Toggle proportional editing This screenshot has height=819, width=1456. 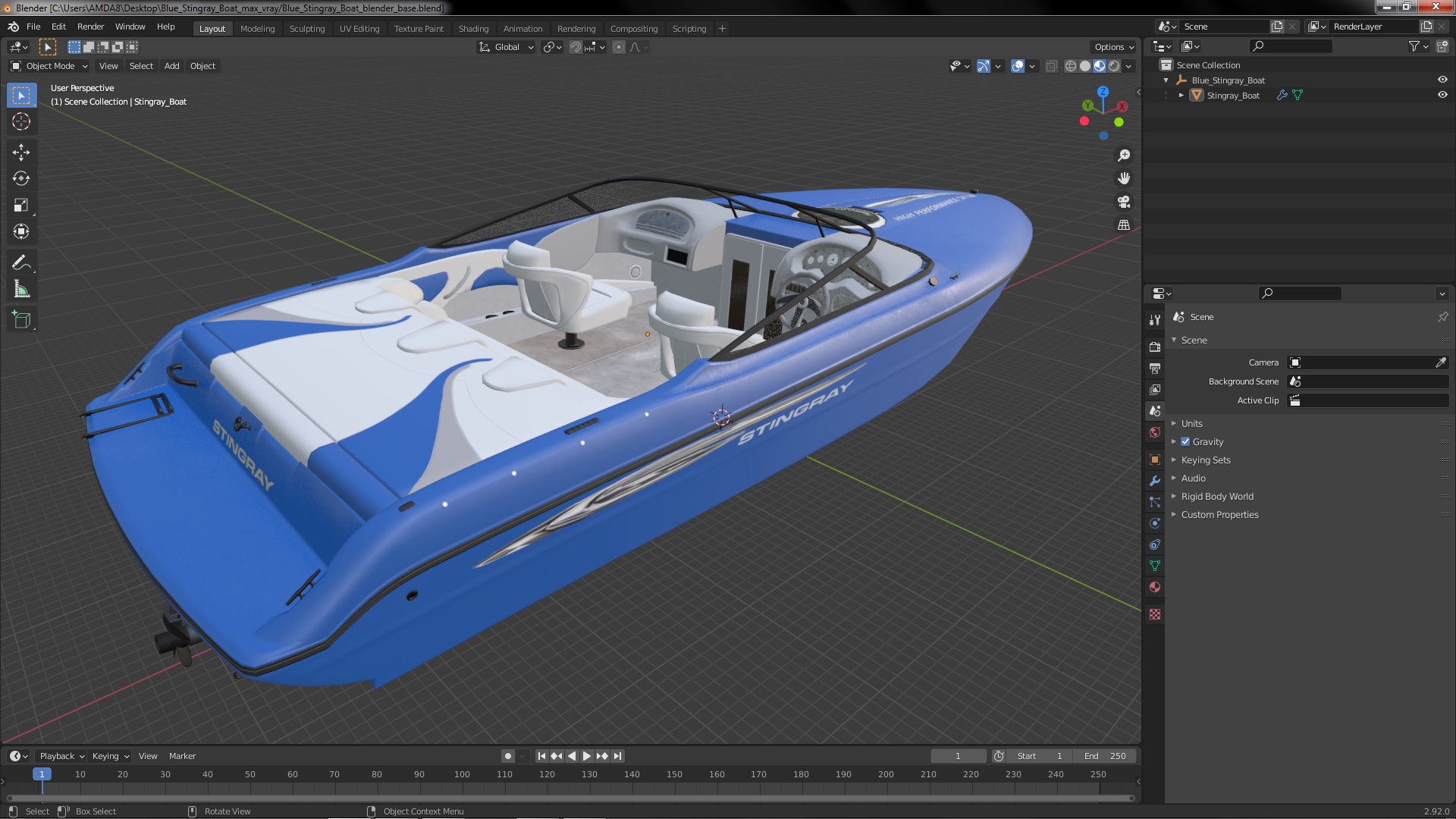click(619, 47)
